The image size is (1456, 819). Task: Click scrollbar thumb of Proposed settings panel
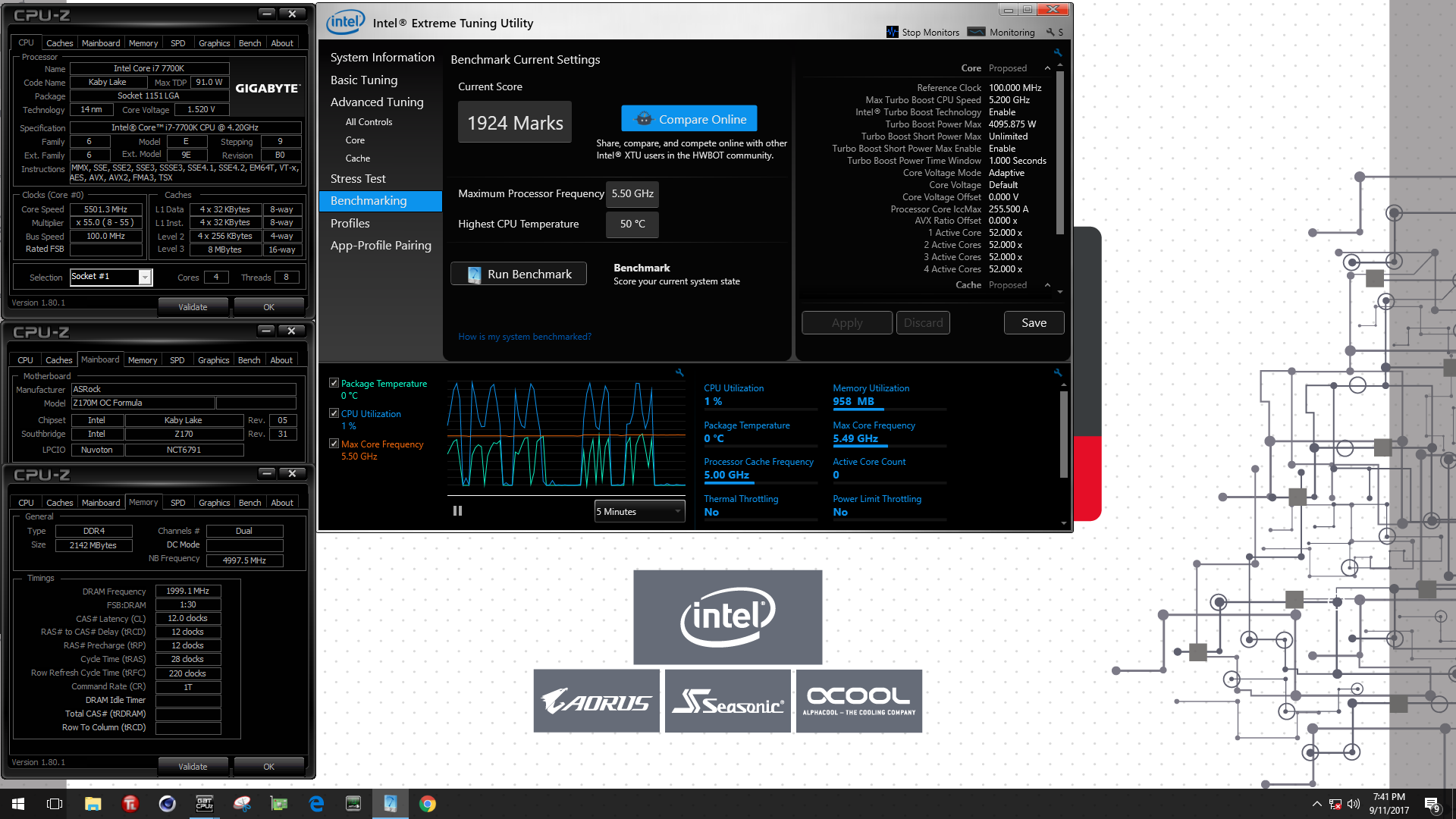tap(1060, 152)
